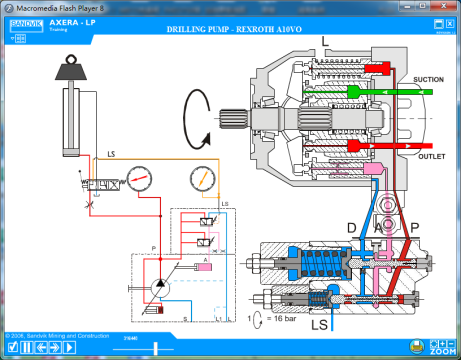461x360 pixels.
Task: Click the pink control piston A in the schematic
Action: tap(204, 267)
